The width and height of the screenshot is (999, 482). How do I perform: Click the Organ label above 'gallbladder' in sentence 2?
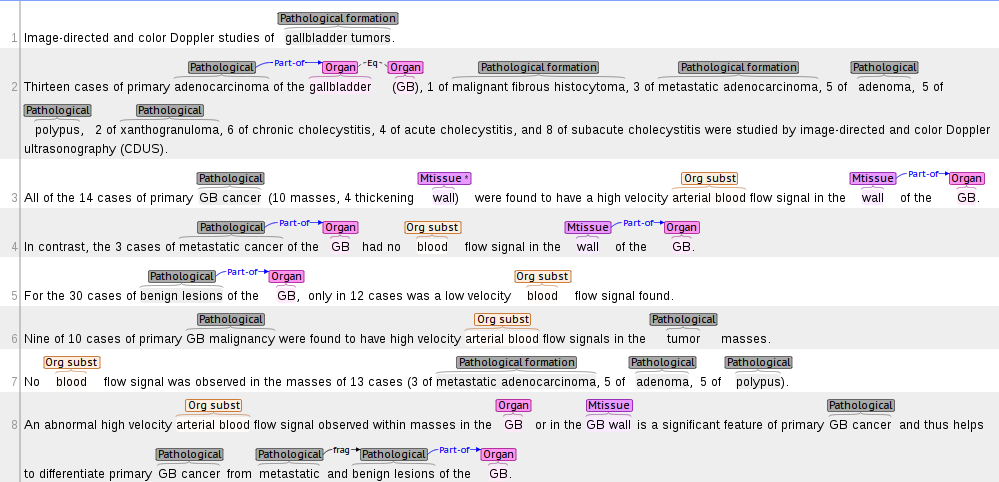340,67
